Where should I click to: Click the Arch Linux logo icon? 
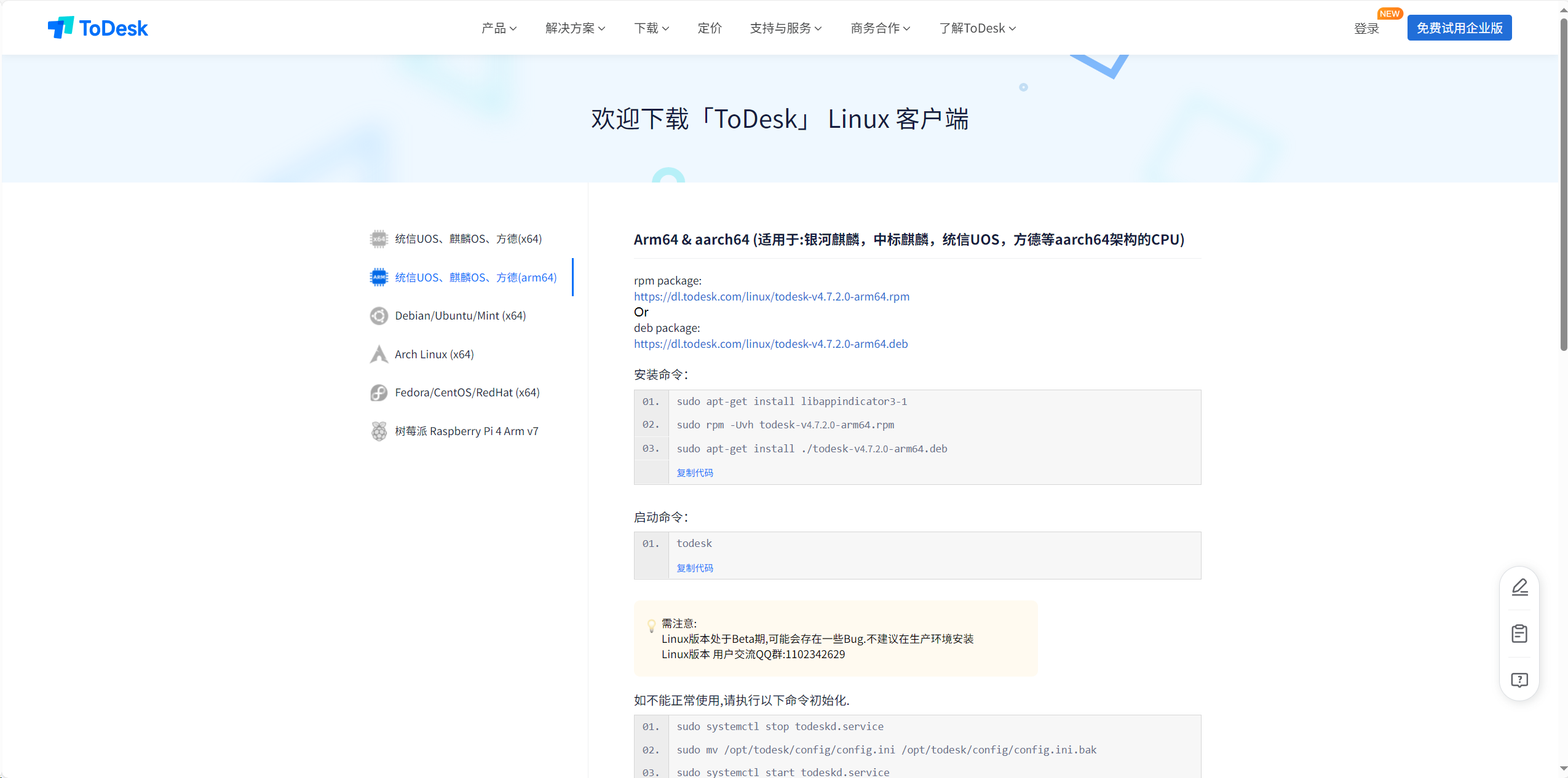[x=379, y=355]
